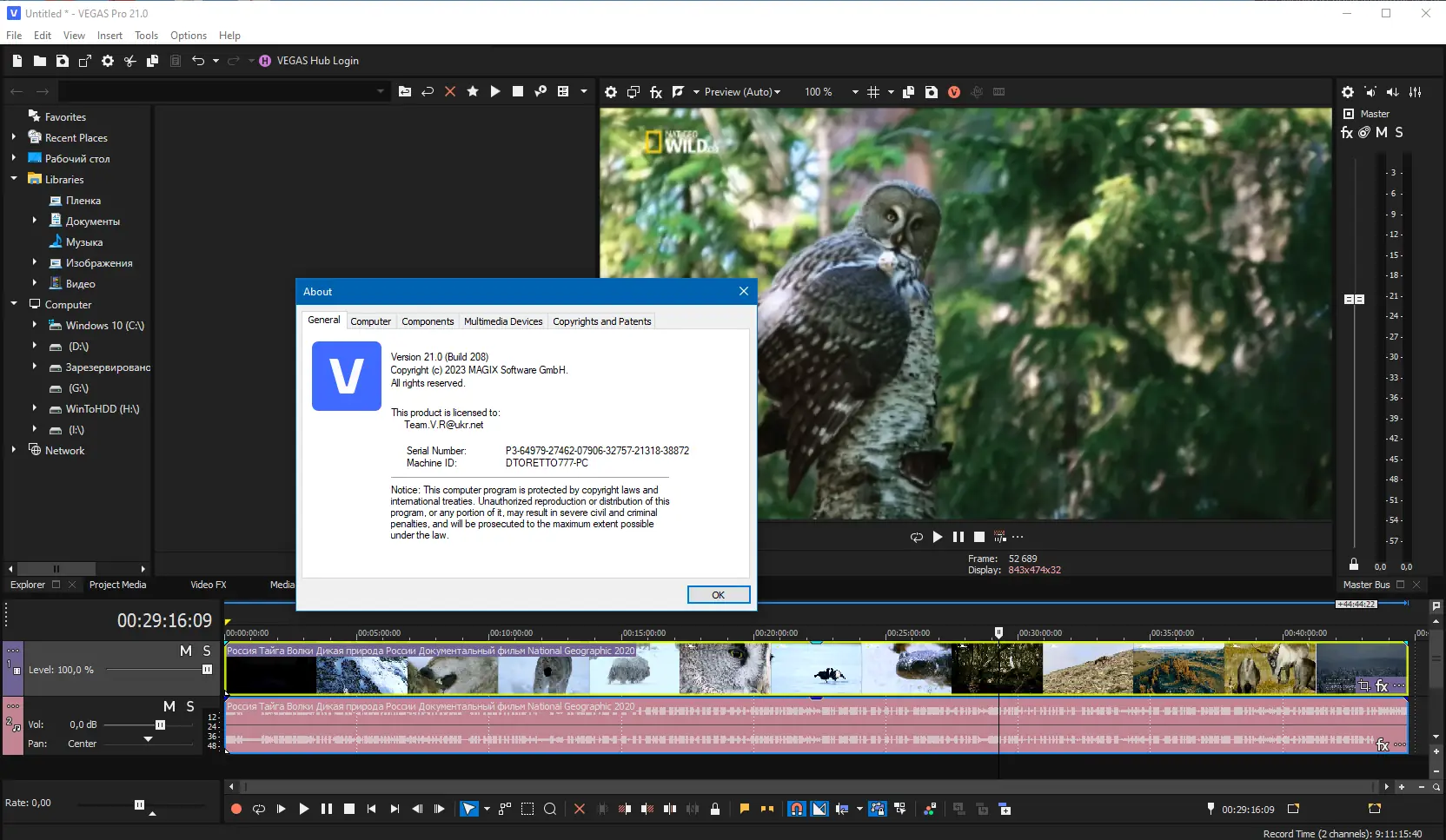The height and width of the screenshot is (840, 1446).
Task: Open video preview properties gear
Action: pos(611,92)
